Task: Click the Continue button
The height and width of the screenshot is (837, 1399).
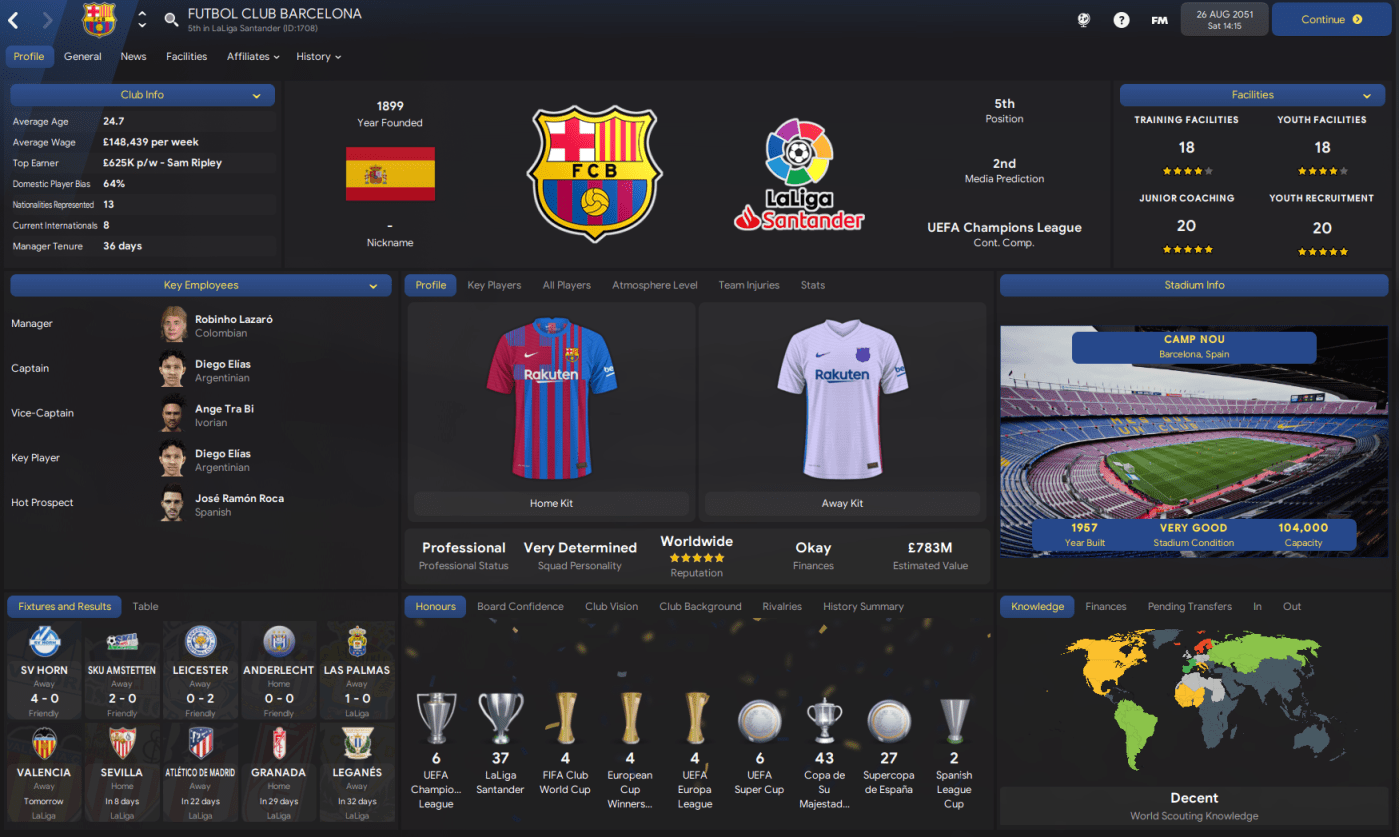Action: tap(1331, 19)
